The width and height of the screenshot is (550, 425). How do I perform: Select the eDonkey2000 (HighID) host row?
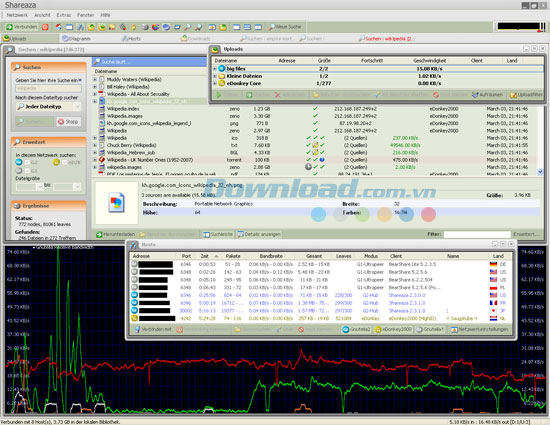click(x=321, y=318)
